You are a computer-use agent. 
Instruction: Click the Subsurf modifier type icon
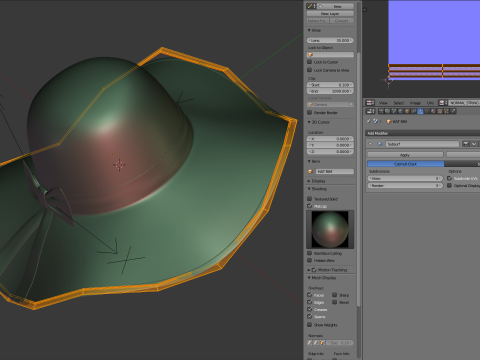(x=380, y=144)
